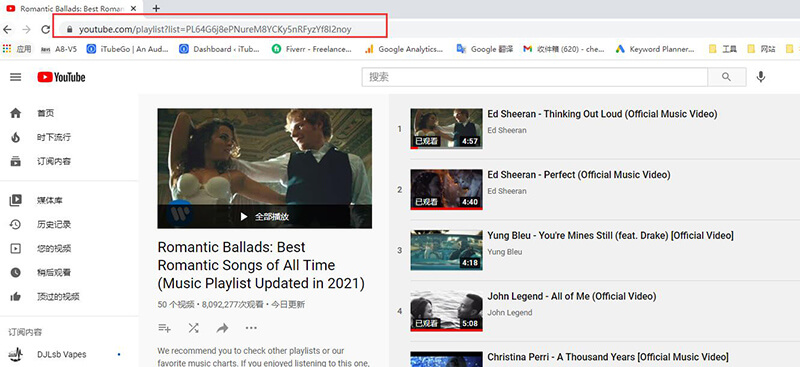800x367 pixels.
Task: Open Gmail inbox (620) bookmark
Action: click(564, 49)
